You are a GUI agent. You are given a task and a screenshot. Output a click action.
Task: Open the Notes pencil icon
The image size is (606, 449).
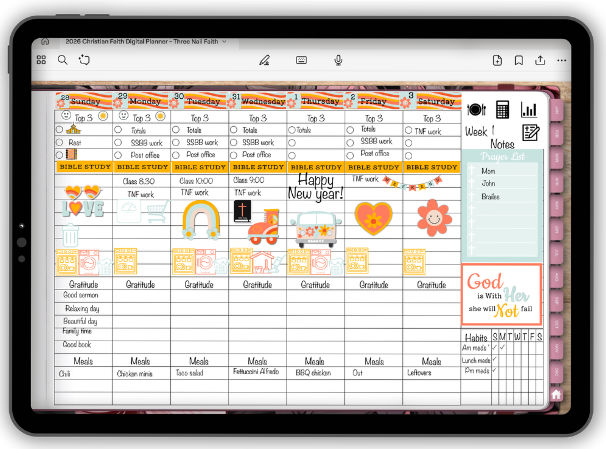[530, 132]
